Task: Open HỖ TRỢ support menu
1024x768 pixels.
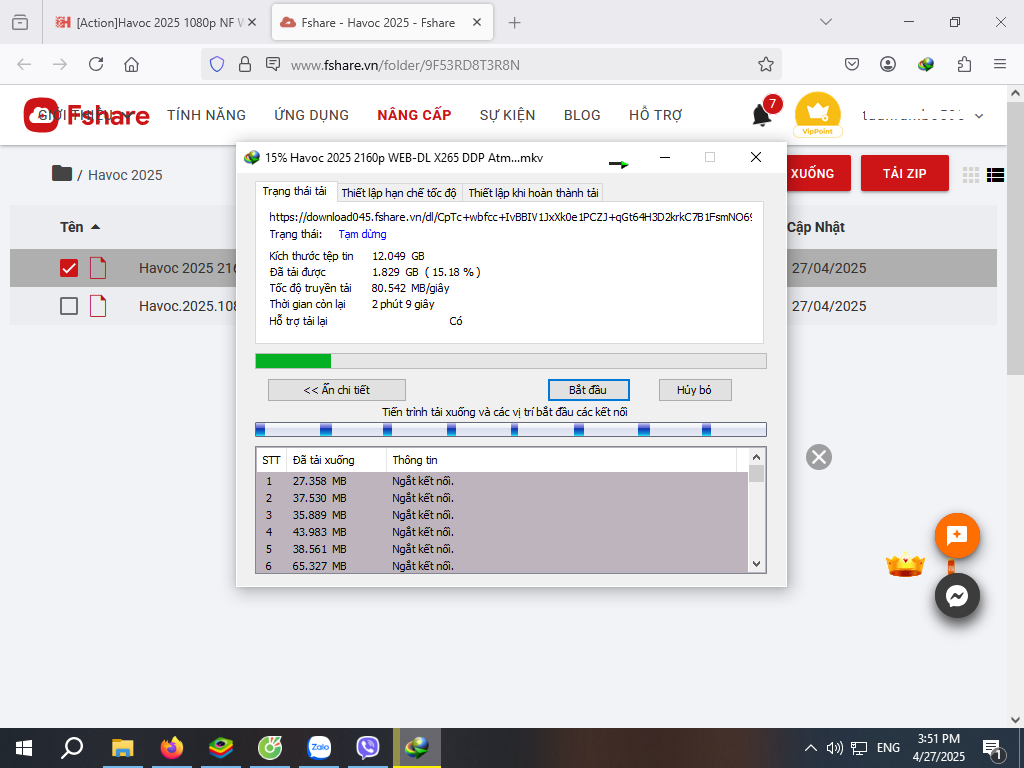Action: 656,115
